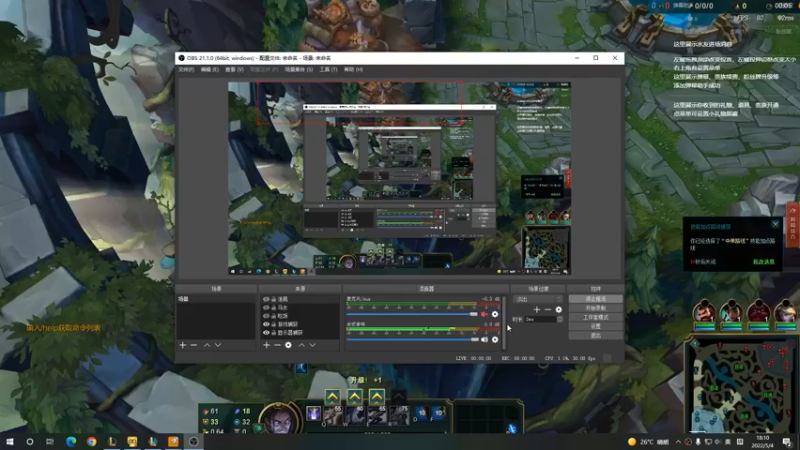The height and width of the screenshot is (450, 800).
Task: Open the Windows Start menu
Action: pyautogui.click(x=10, y=442)
